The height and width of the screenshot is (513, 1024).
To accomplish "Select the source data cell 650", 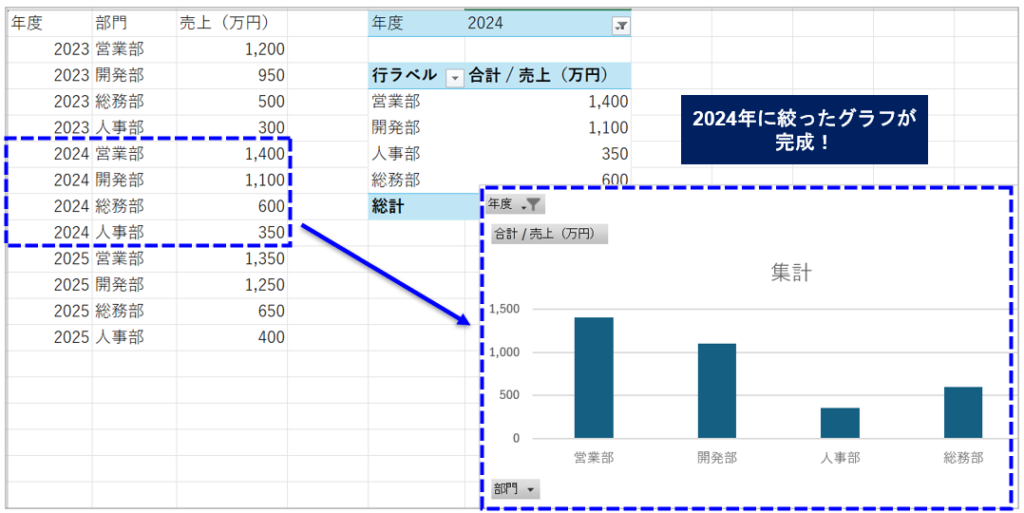I will [x=232, y=311].
